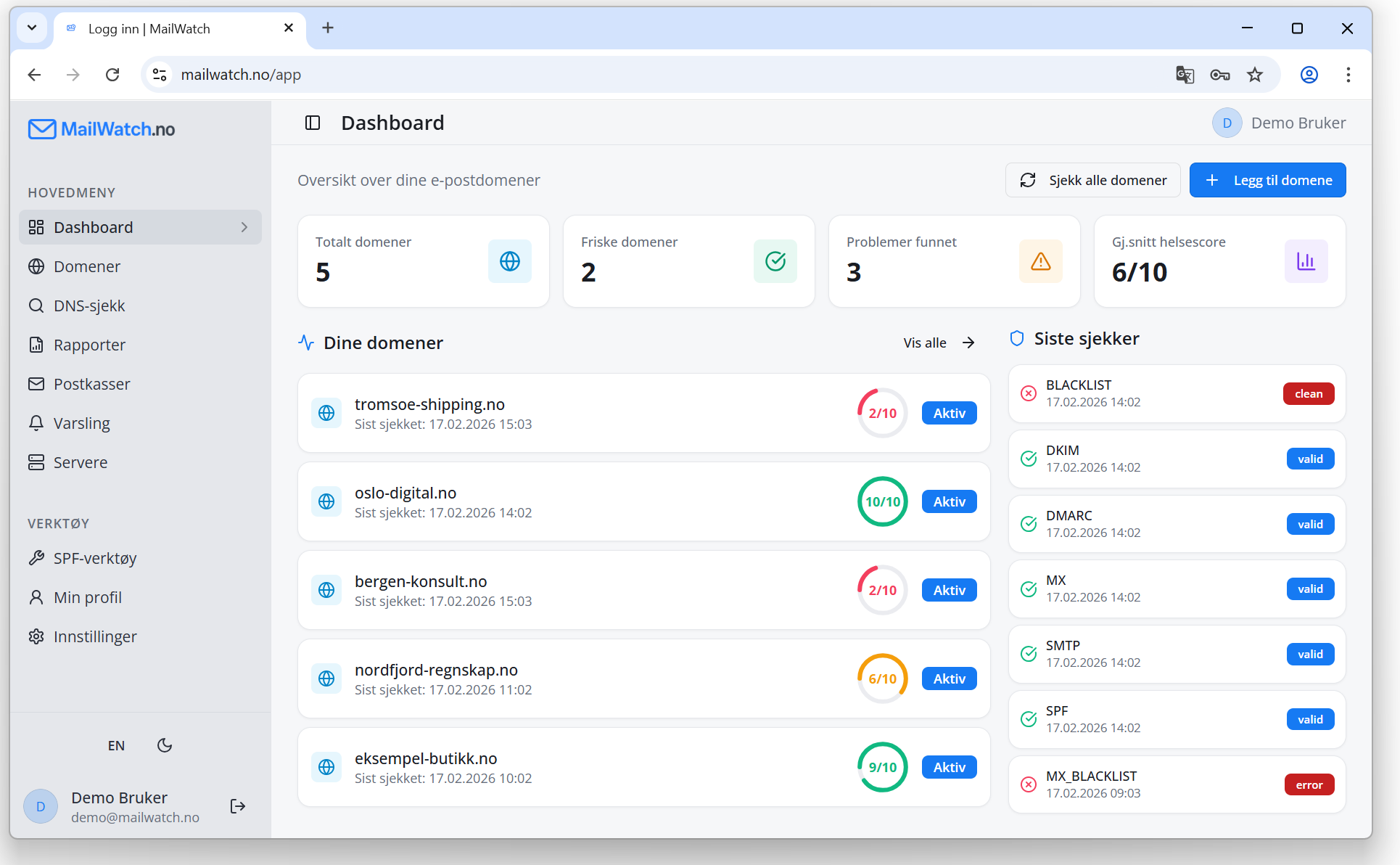Image resolution: width=1400 pixels, height=865 pixels.
Task: Switch to dark mode moon icon
Action: pos(165,745)
